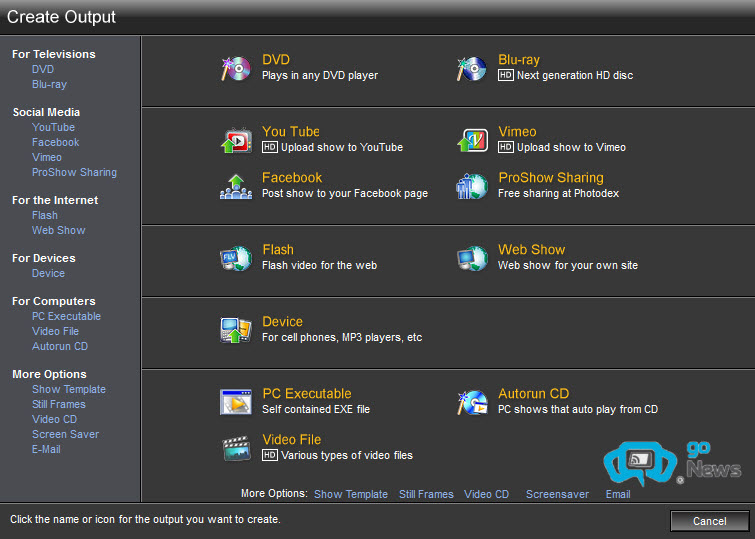Screen dimensions: 755x539
Task: Click the Facebook people icon
Action: click(x=236, y=186)
